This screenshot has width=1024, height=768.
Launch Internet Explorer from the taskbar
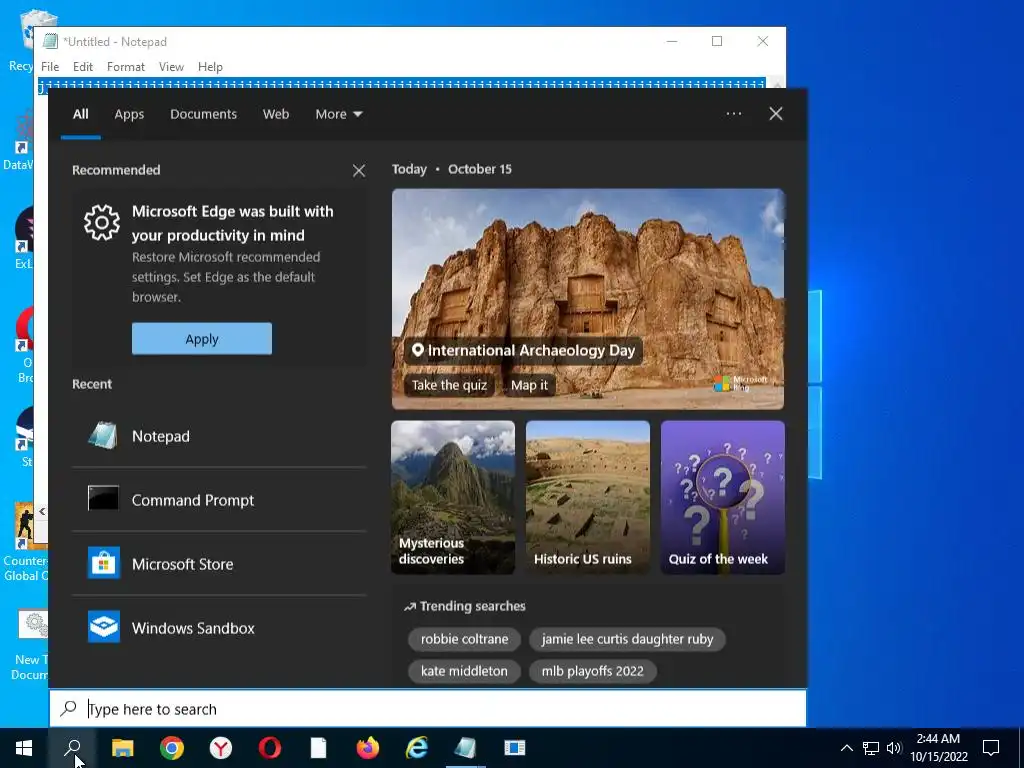click(417, 748)
